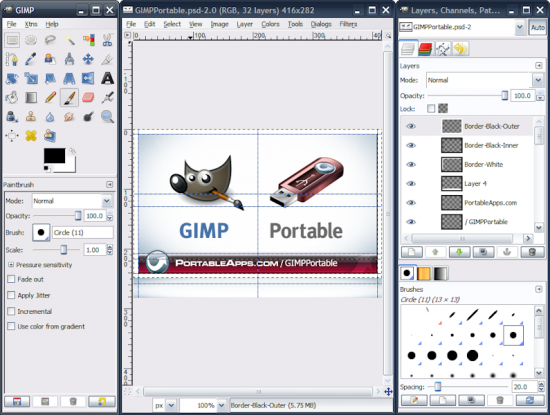The image size is (550, 415).
Task: Click the brush Spacing slider
Action: click(x=468, y=387)
